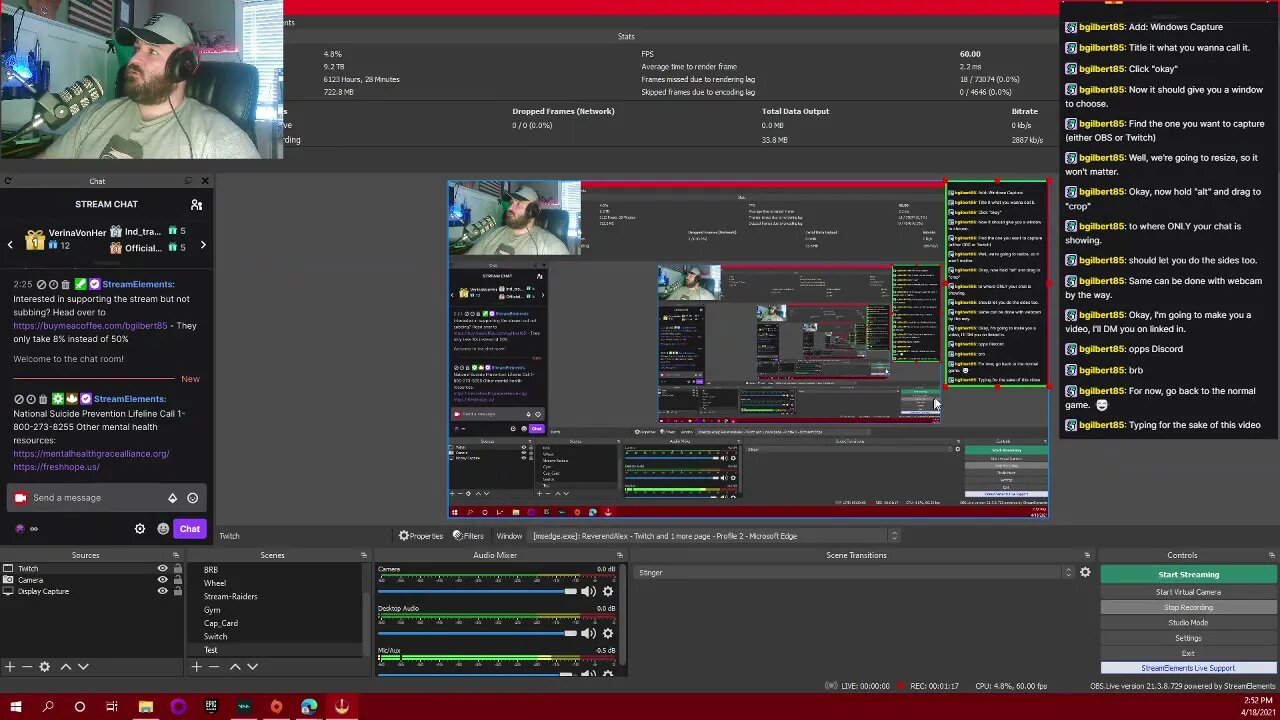Viewport: 1280px width, 720px height.
Task: Show the next gift leaderboard entry
Action: pyautogui.click(x=203, y=245)
